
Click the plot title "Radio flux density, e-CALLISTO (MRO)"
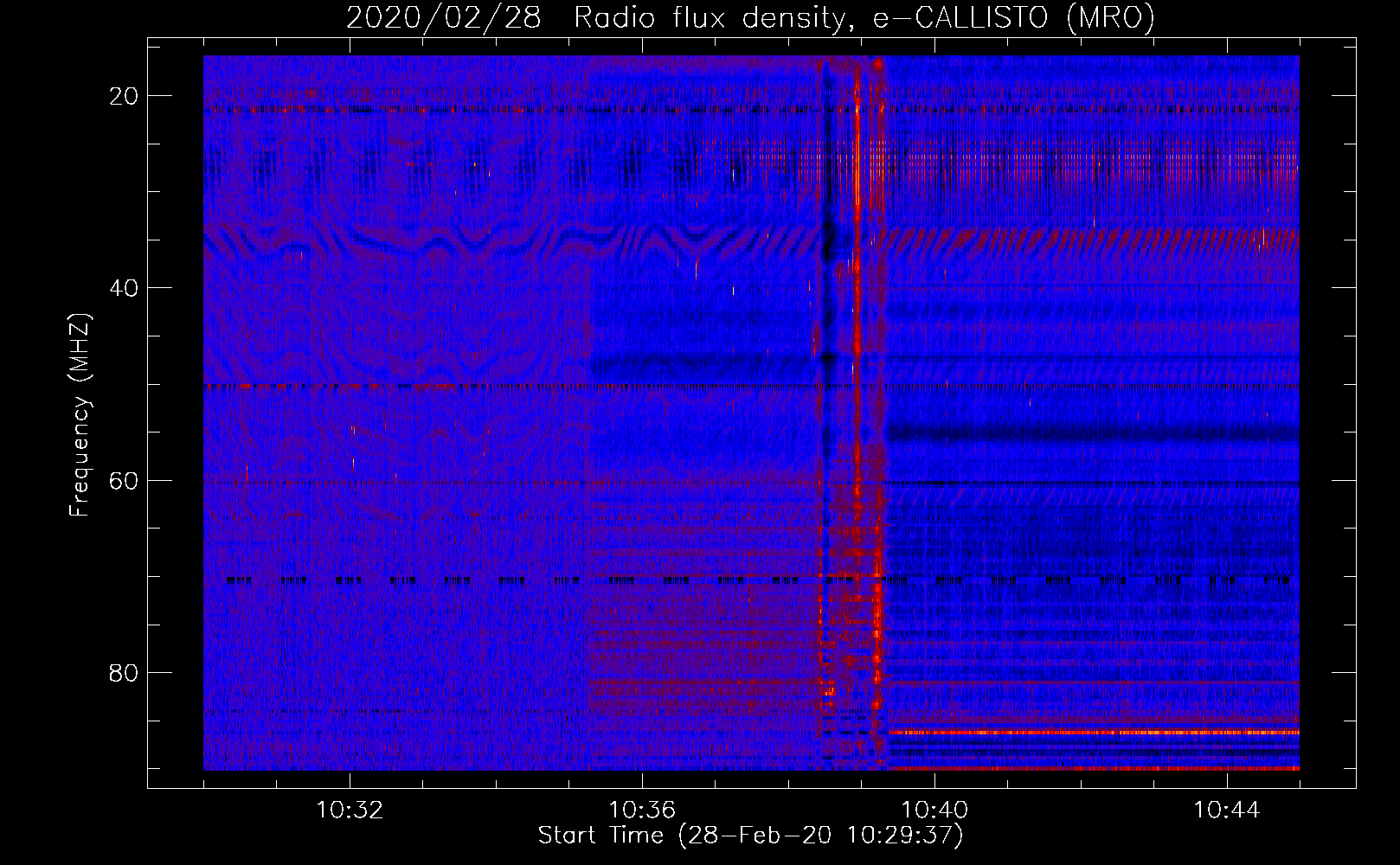point(864,18)
